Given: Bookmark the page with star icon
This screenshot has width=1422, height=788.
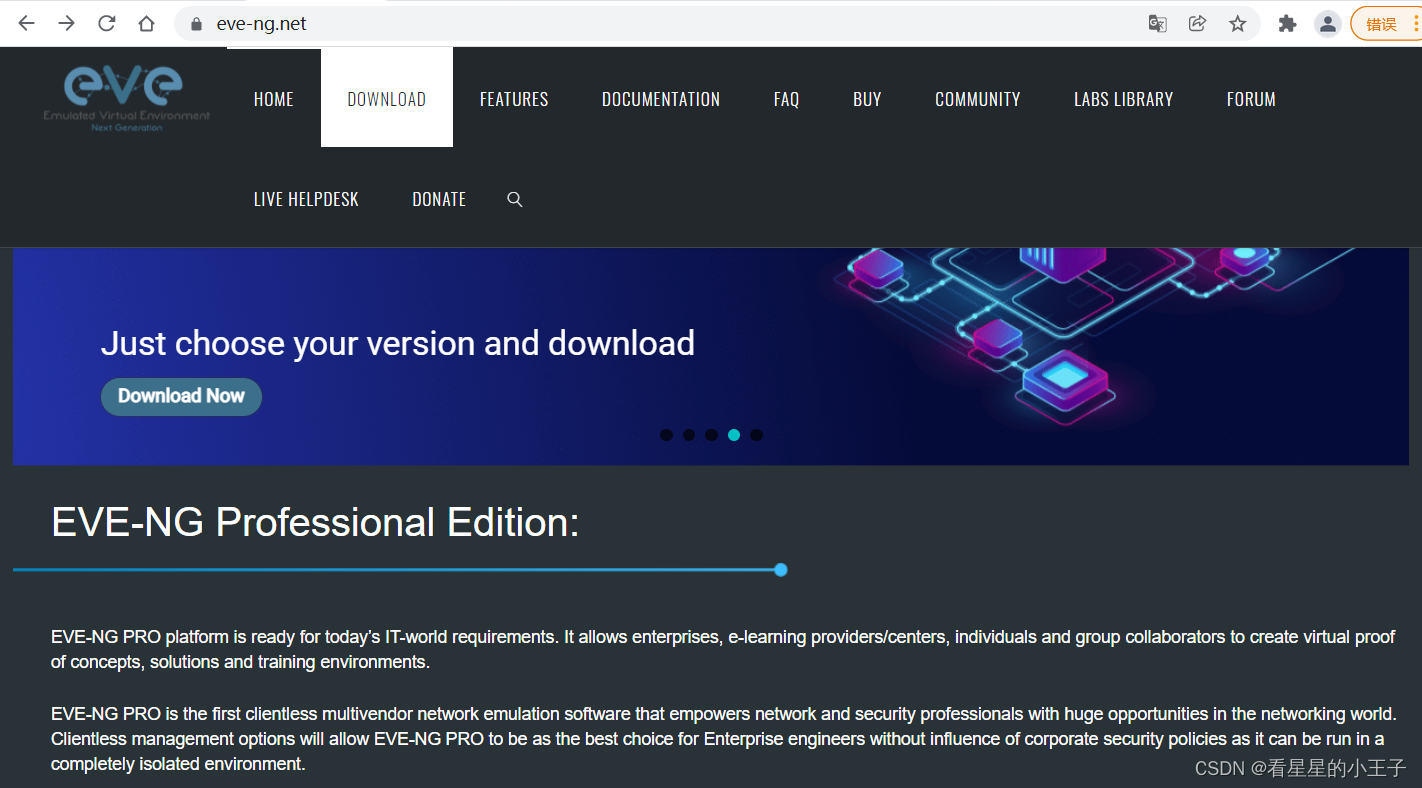Looking at the screenshot, I should tap(1237, 23).
